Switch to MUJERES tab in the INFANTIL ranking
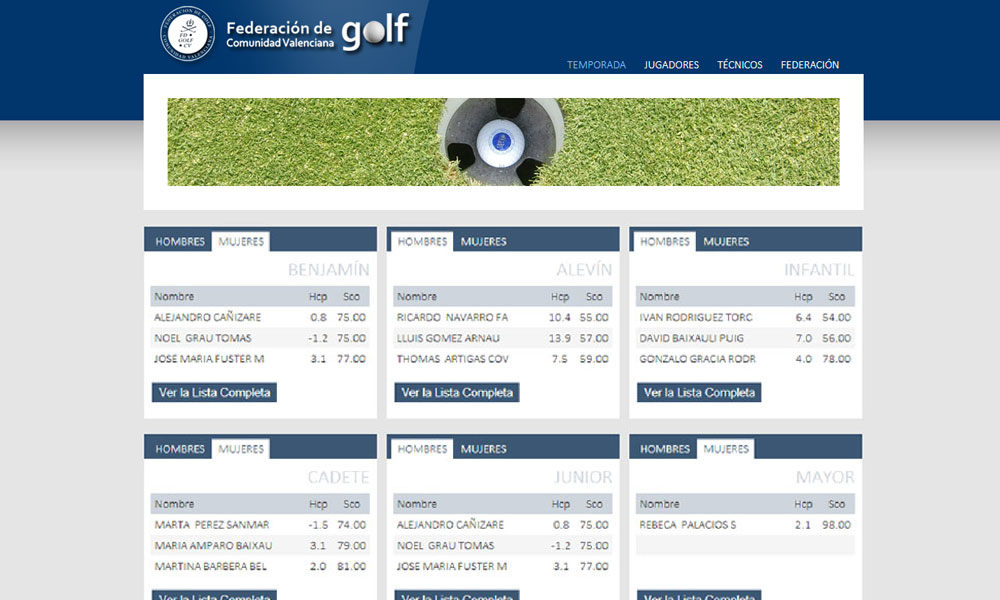This screenshot has height=600, width=1000. tap(725, 241)
